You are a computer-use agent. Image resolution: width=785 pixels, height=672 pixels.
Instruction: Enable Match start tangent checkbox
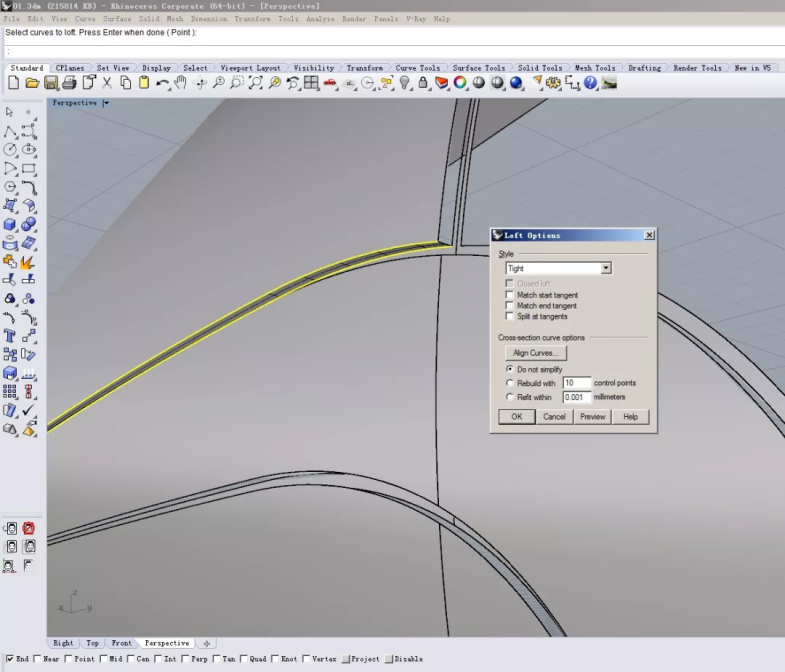pos(510,295)
